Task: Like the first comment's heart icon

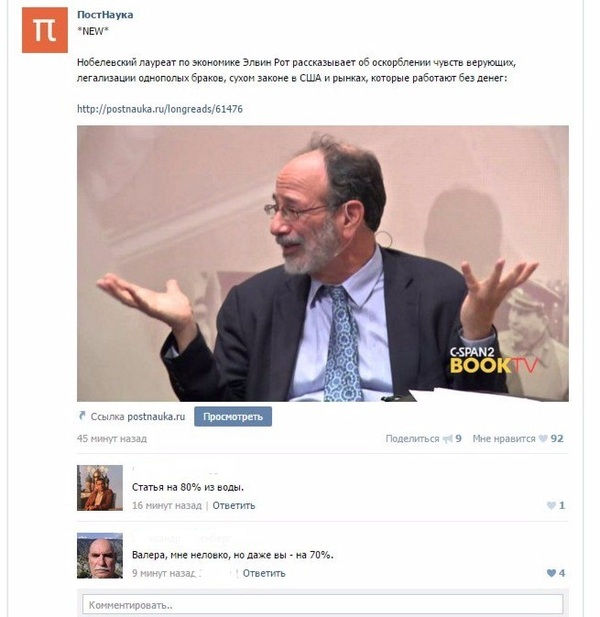Action: click(x=551, y=505)
